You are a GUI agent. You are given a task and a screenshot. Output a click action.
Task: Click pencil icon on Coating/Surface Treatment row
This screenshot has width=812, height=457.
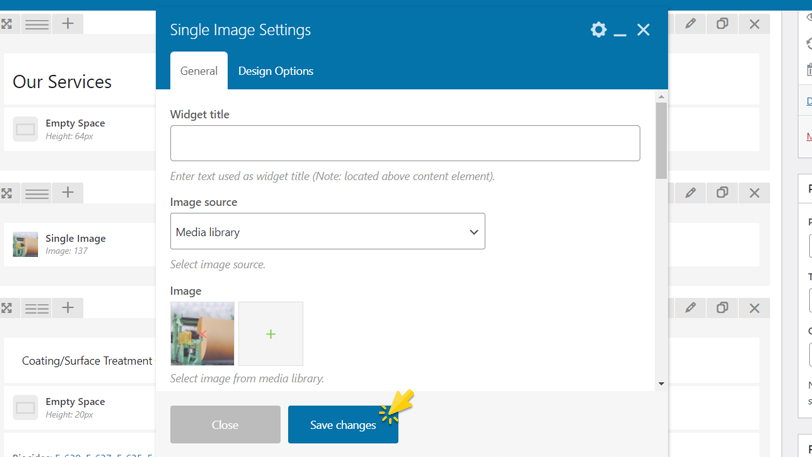tap(690, 308)
